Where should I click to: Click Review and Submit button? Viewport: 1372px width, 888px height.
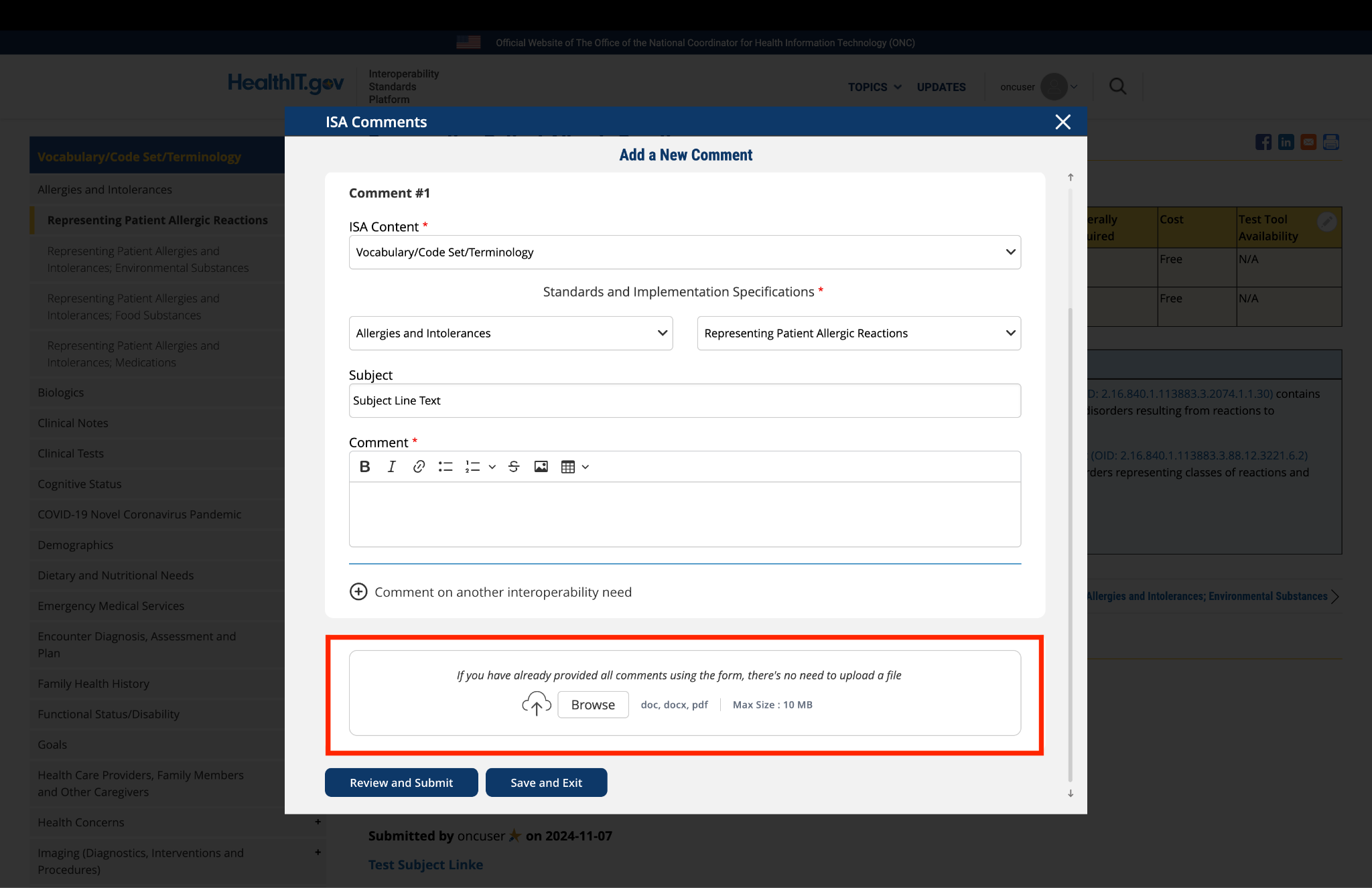click(401, 783)
